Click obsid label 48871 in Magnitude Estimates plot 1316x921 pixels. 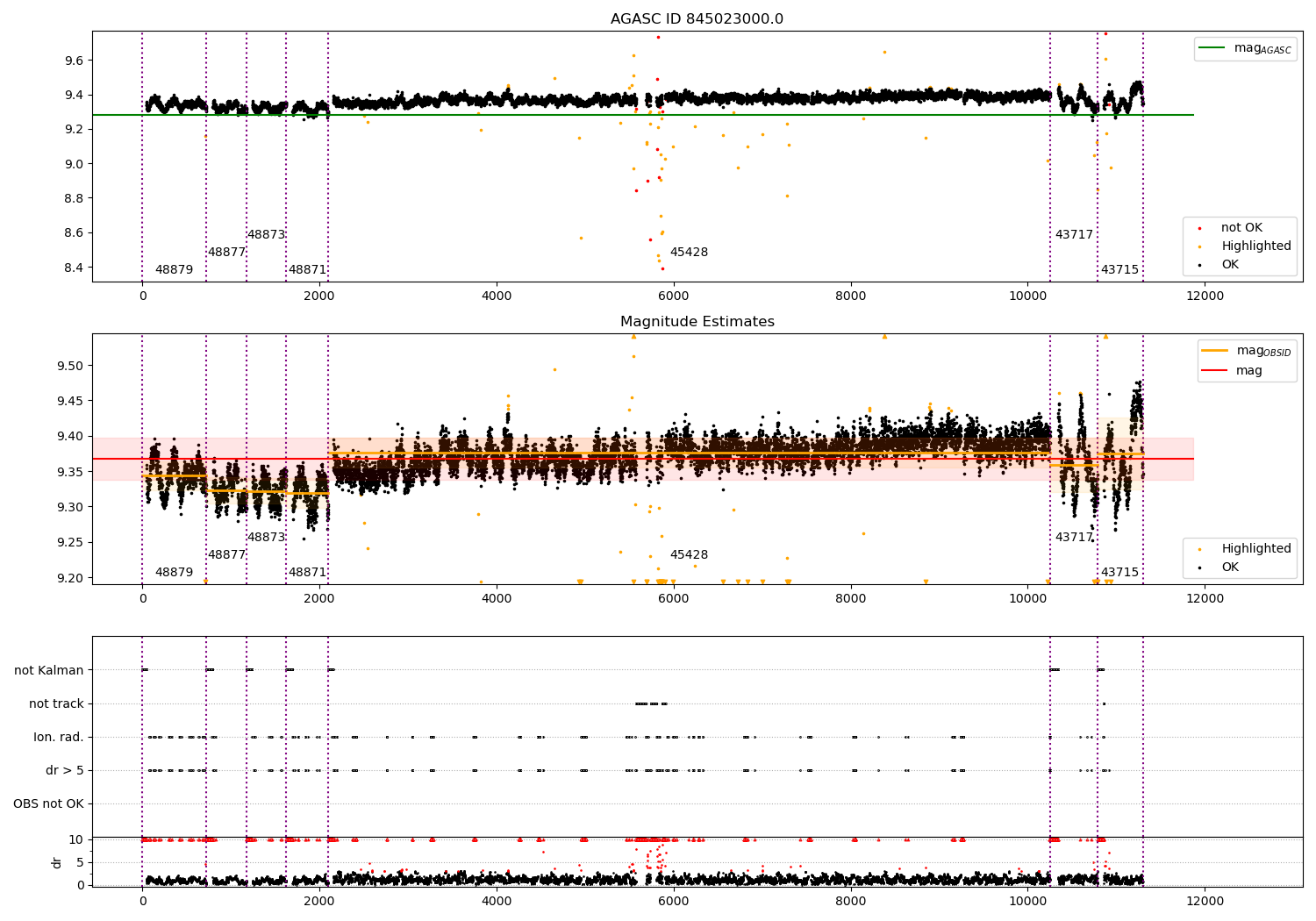pyautogui.click(x=307, y=573)
